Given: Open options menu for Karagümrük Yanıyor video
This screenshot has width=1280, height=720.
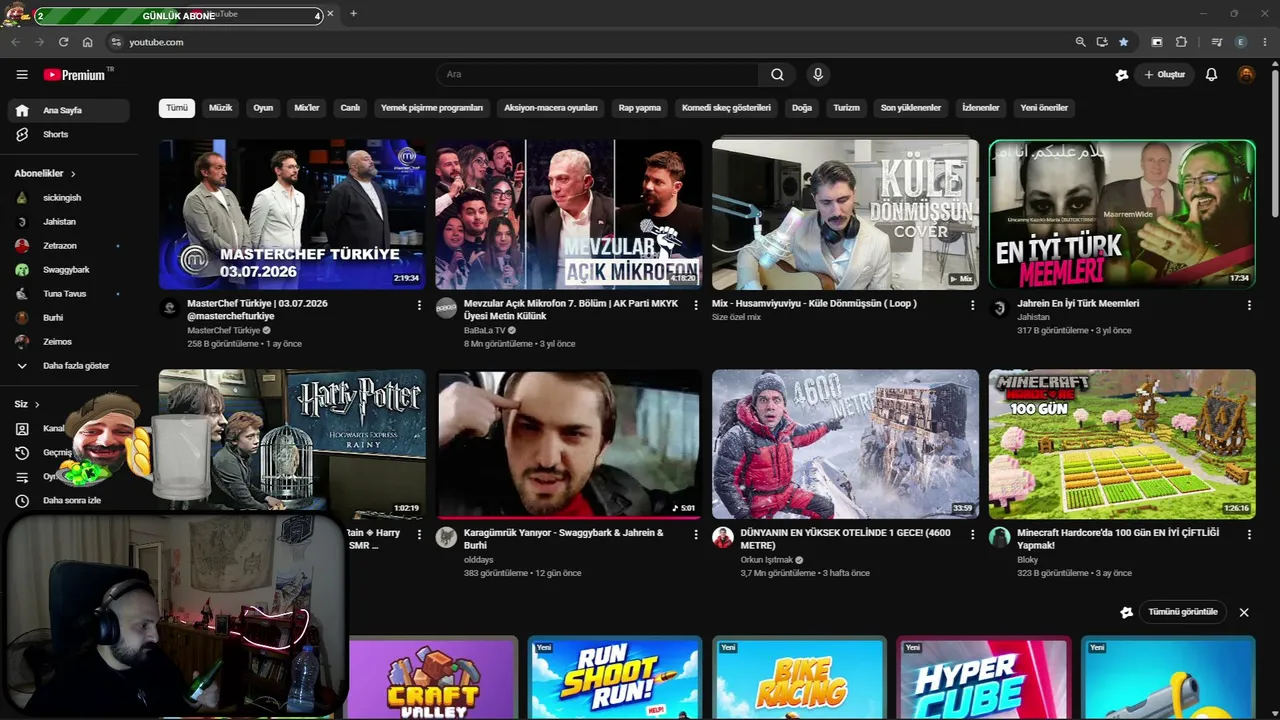Looking at the screenshot, I should tap(696, 535).
